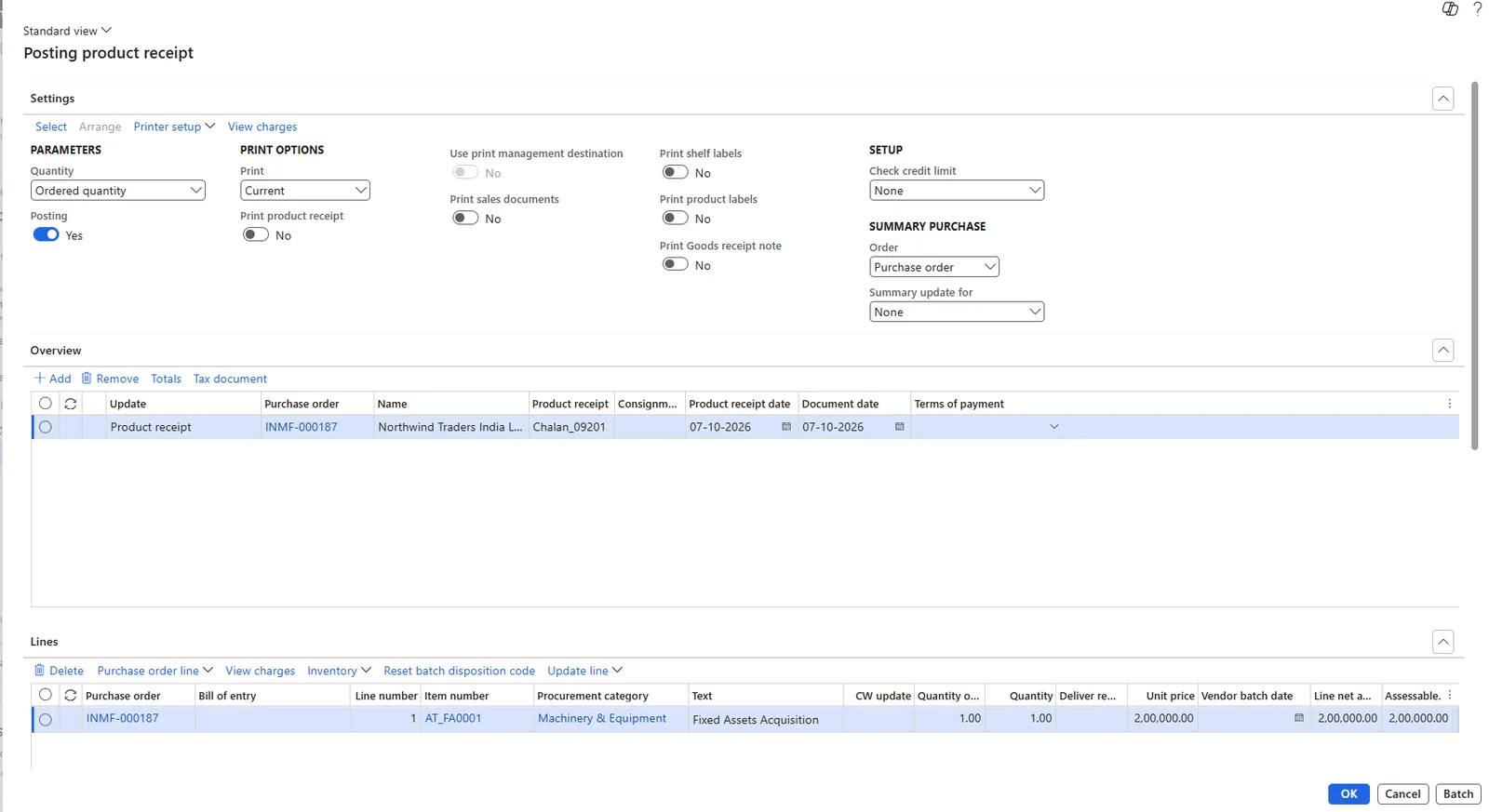Collapse the Overview section
This screenshot has width=1489, height=812.
pyautogui.click(x=1443, y=351)
